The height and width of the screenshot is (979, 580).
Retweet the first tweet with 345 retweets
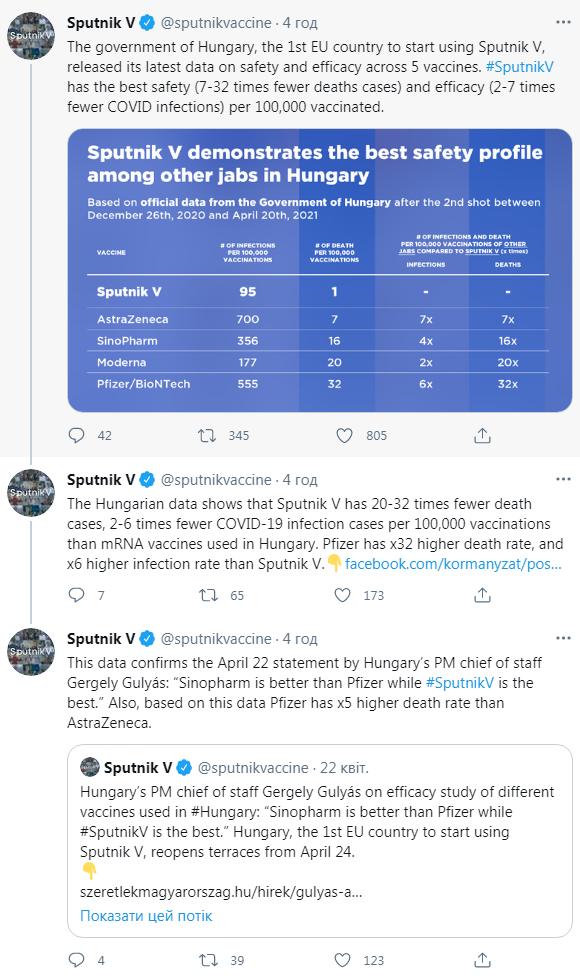pyautogui.click(x=207, y=435)
